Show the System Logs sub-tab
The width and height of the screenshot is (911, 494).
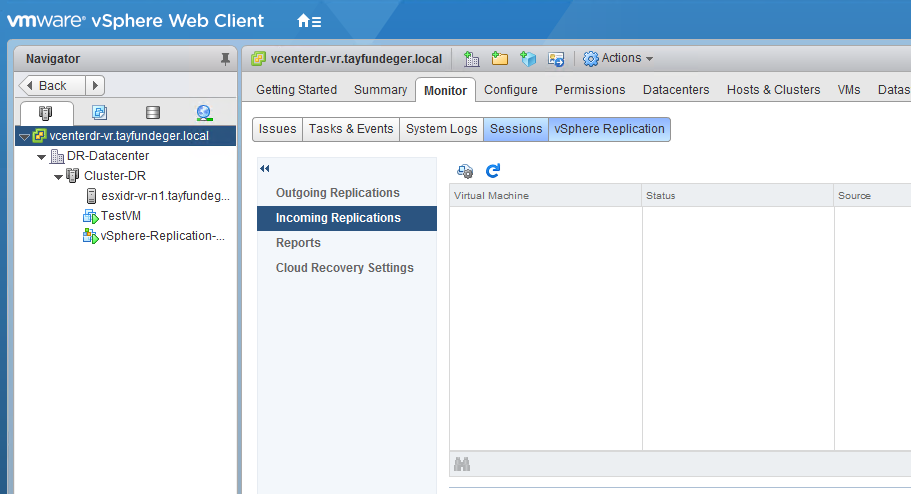pyautogui.click(x=442, y=129)
